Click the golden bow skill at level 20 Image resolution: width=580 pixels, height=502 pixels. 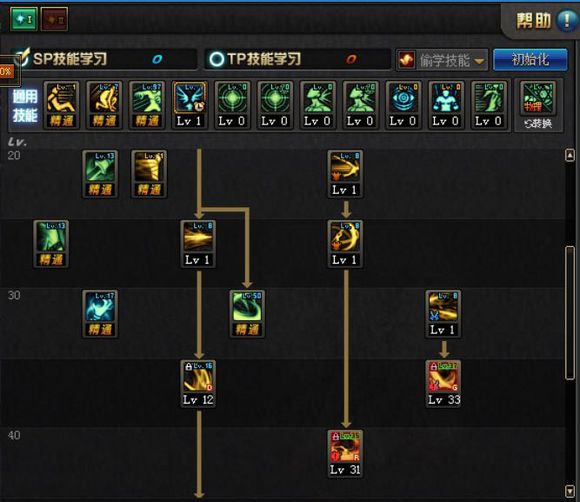click(345, 174)
